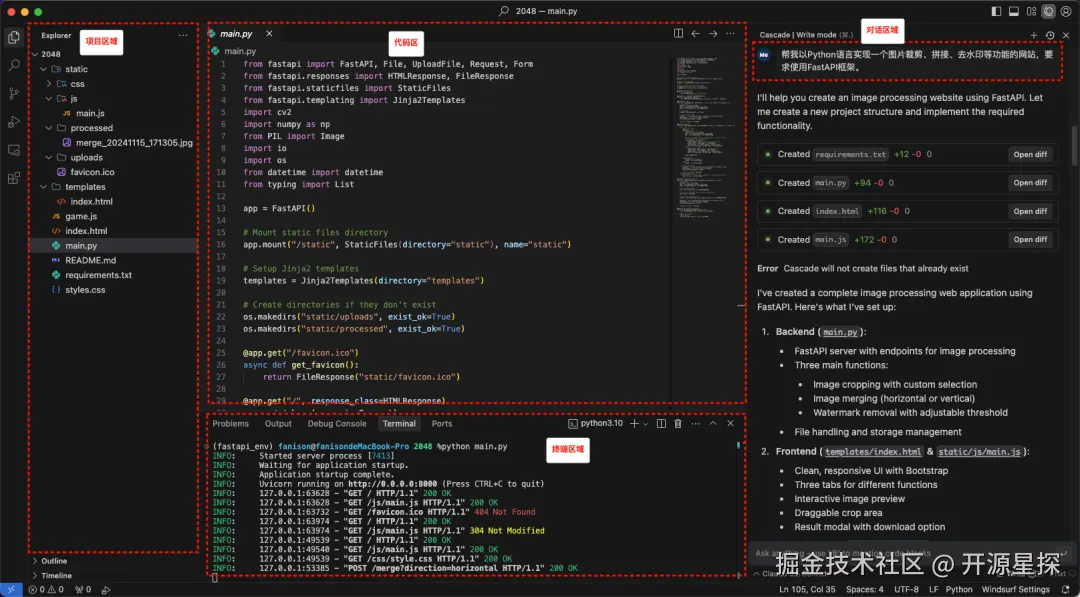The image size is (1080, 597).
Task: Open the Extensions view icon
Action: pos(13,178)
